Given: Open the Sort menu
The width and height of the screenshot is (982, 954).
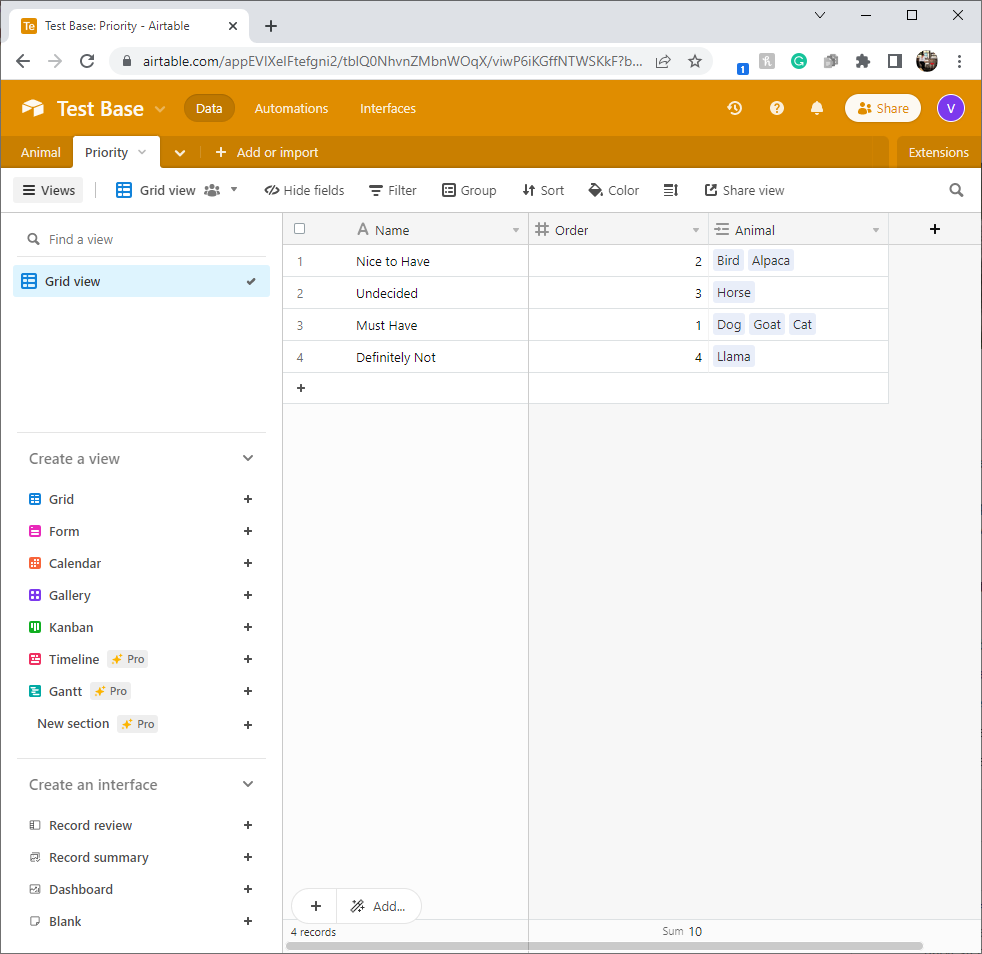Looking at the screenshot, I should 543,190.
